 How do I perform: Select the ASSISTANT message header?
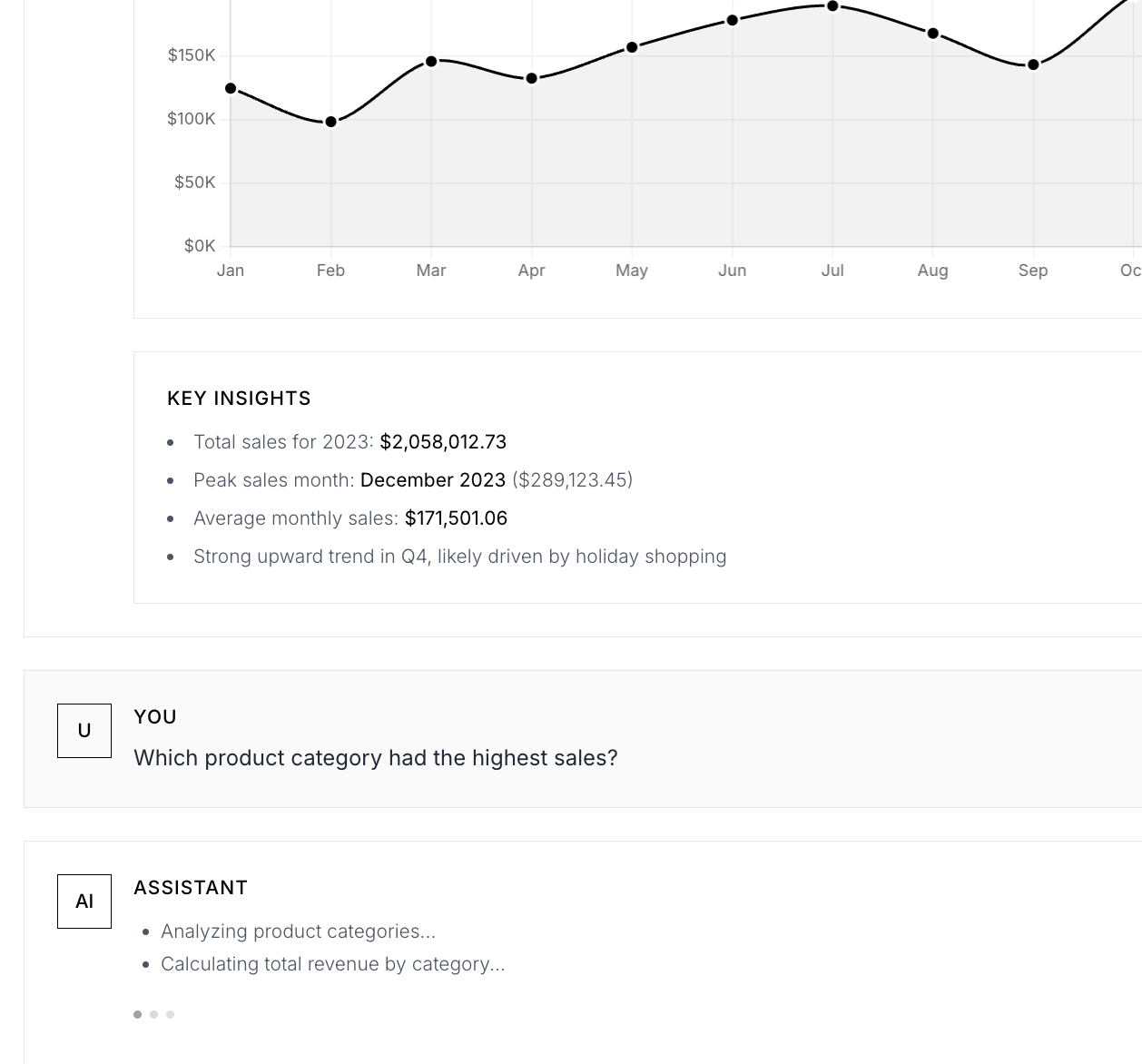pyautogui.click(x=191, y=888)
